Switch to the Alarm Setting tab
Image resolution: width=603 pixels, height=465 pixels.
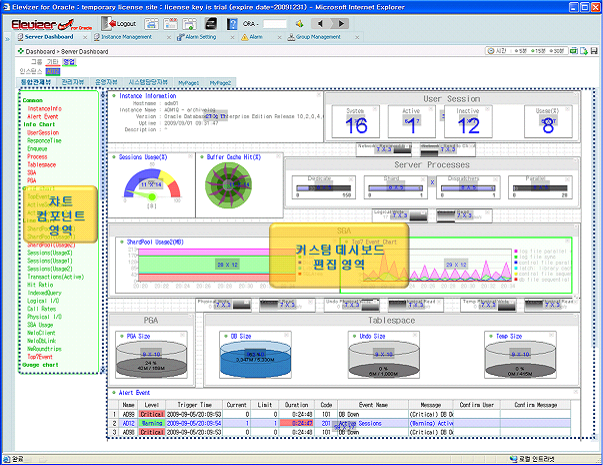pos(201,37)
